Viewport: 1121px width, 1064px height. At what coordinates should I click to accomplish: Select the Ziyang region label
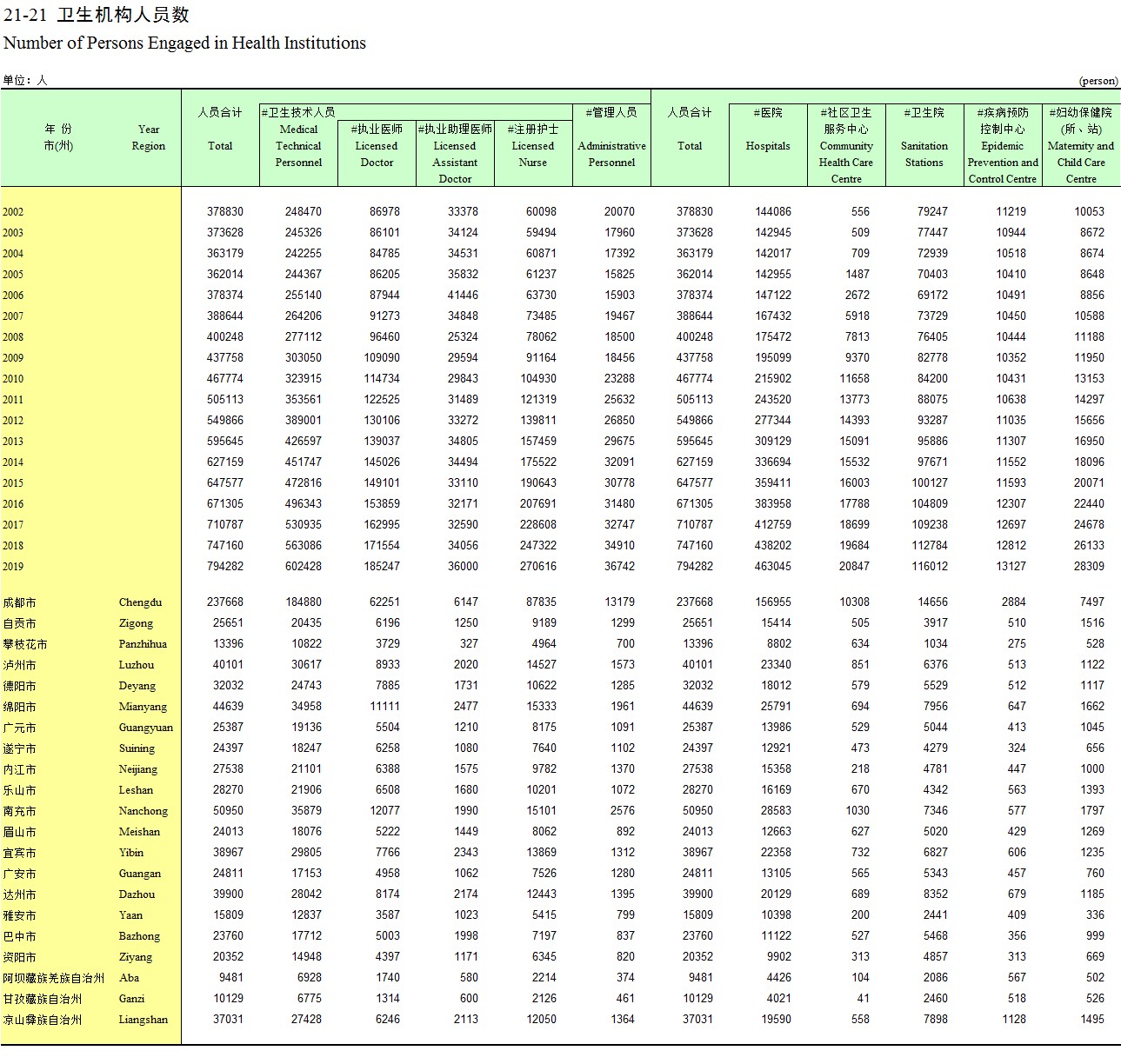(x=136, y=957)
